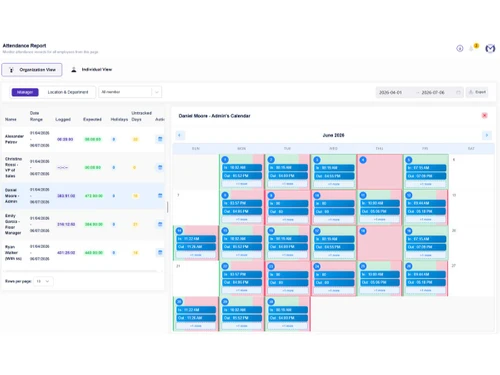Open the user profile avatar
The height and width of the screenshot is (375, 500).
(x=490, y=49)
